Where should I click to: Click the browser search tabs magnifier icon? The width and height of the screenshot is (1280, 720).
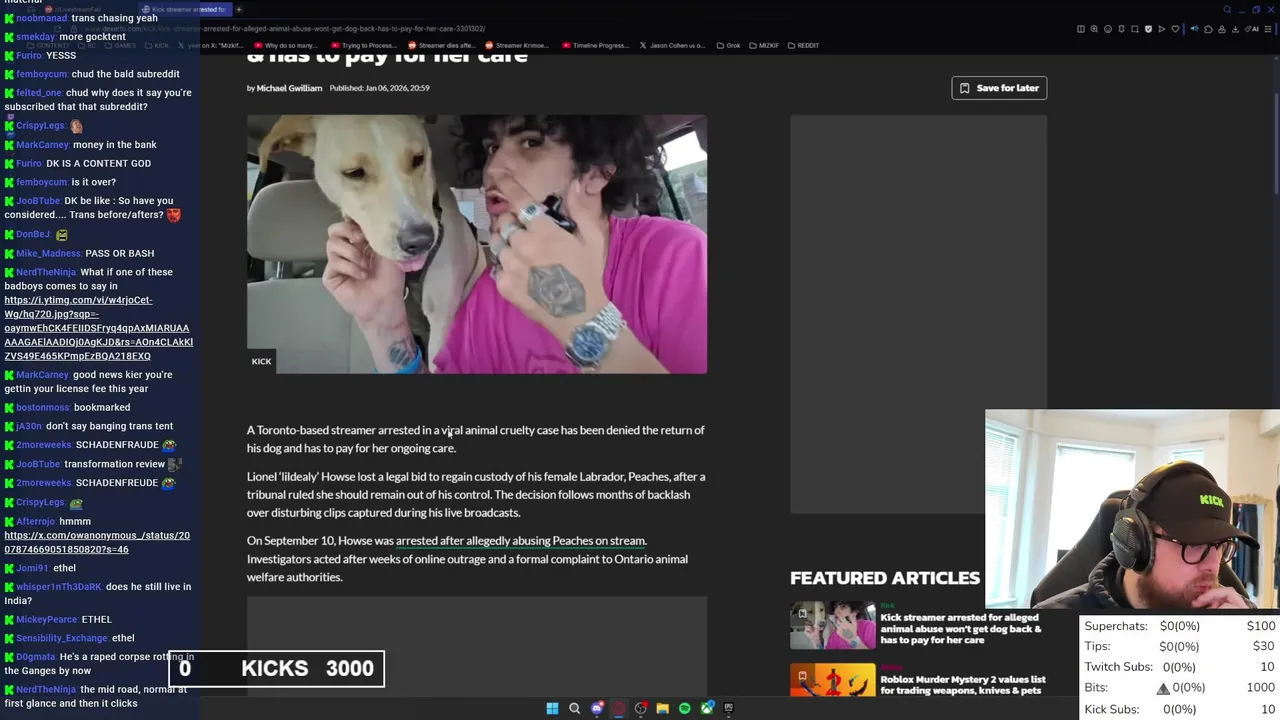point(1227,9)
